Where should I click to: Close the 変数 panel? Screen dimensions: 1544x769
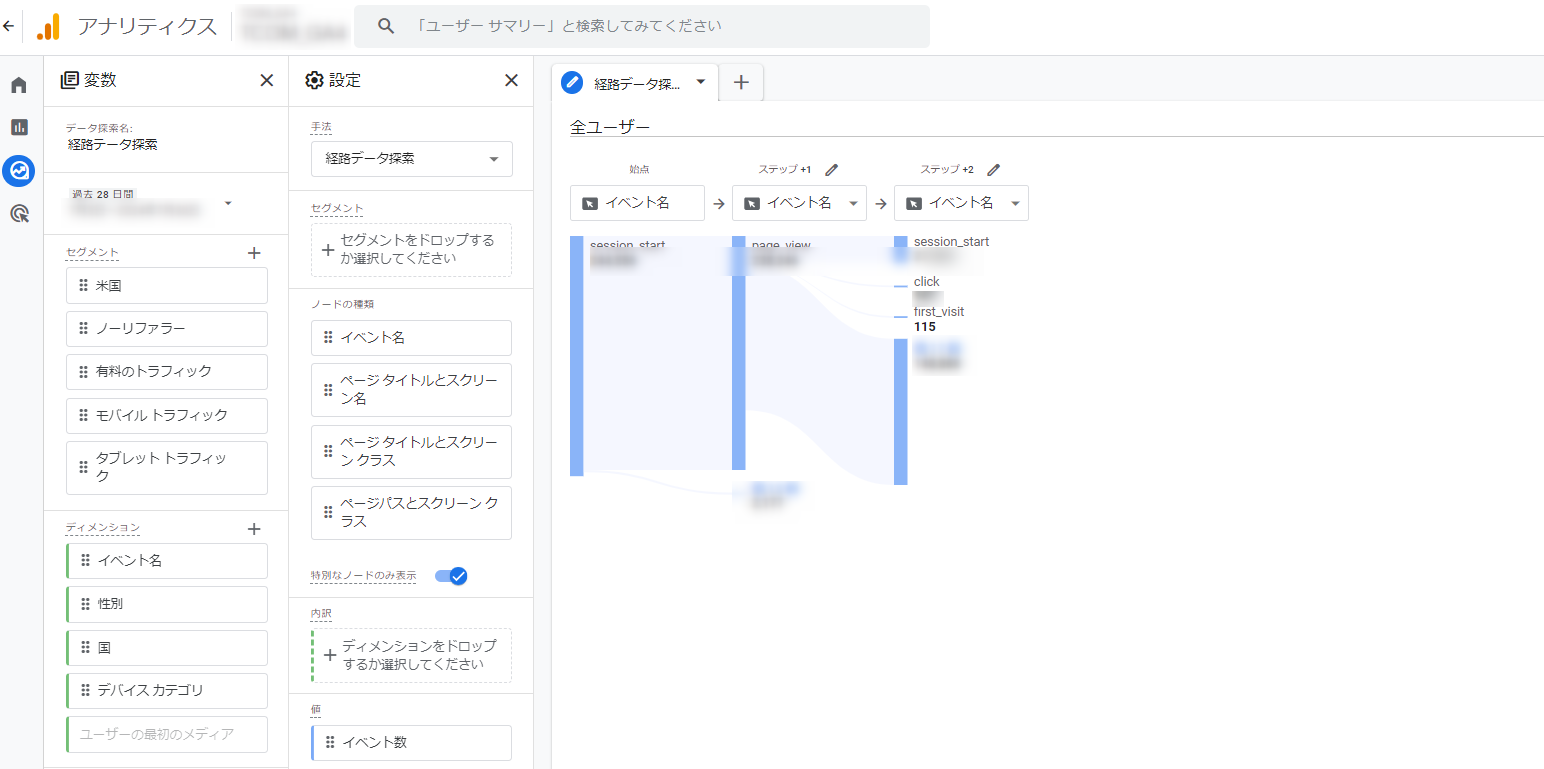pyautogui.click(x=266, y=81)
